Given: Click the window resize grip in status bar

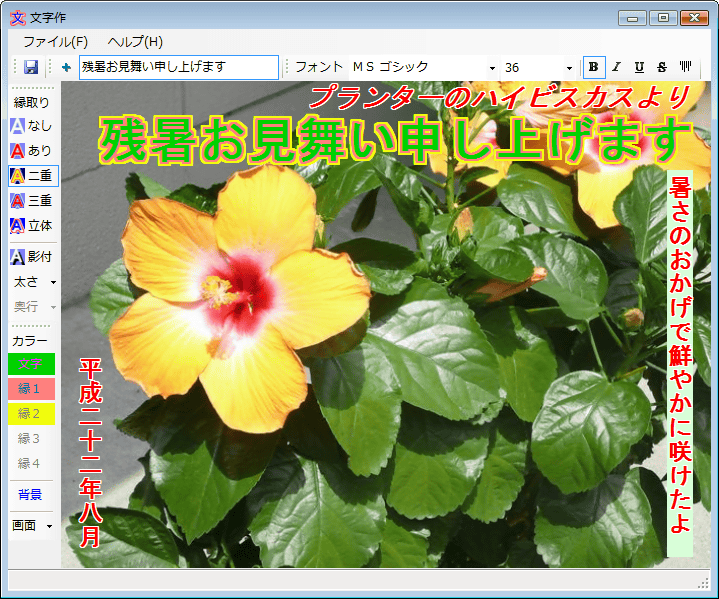Looking at the screenshot, I should [703, 583].
